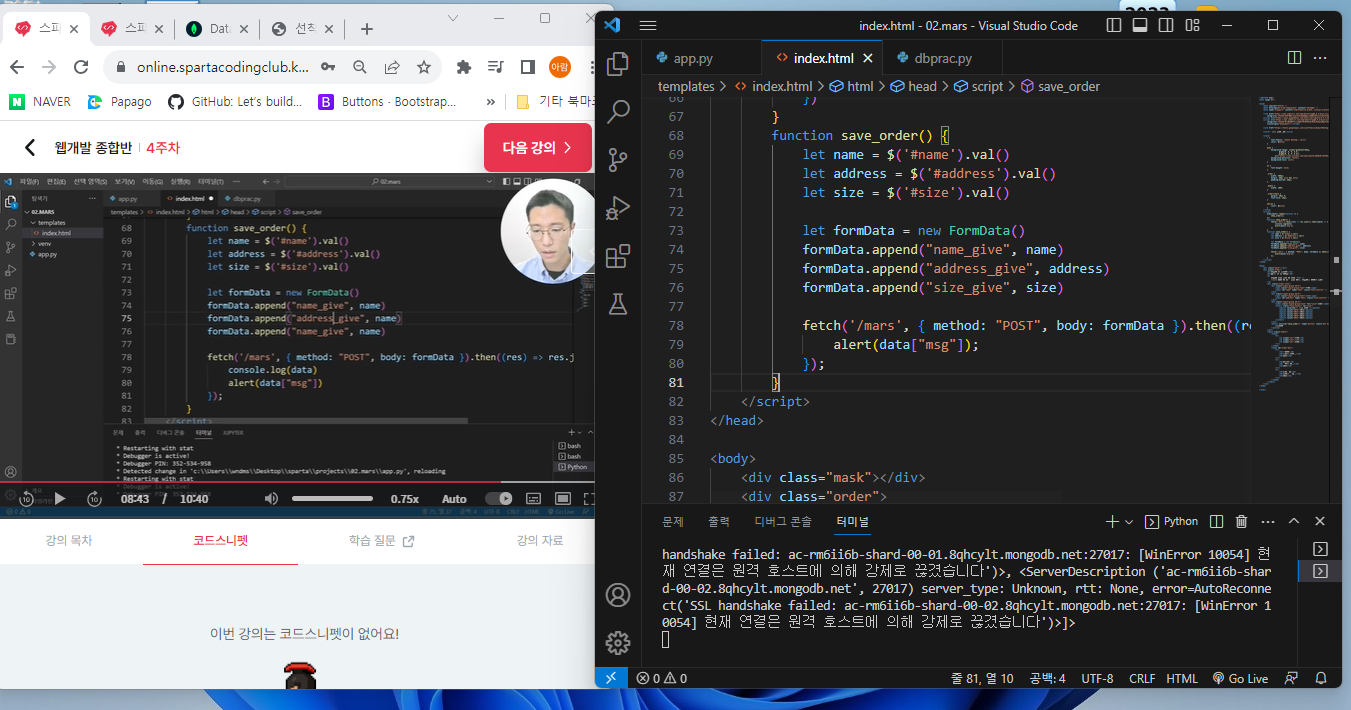Toggle video captions button
The width and height of the screenshot is (1351, 710).
[533, 498]
